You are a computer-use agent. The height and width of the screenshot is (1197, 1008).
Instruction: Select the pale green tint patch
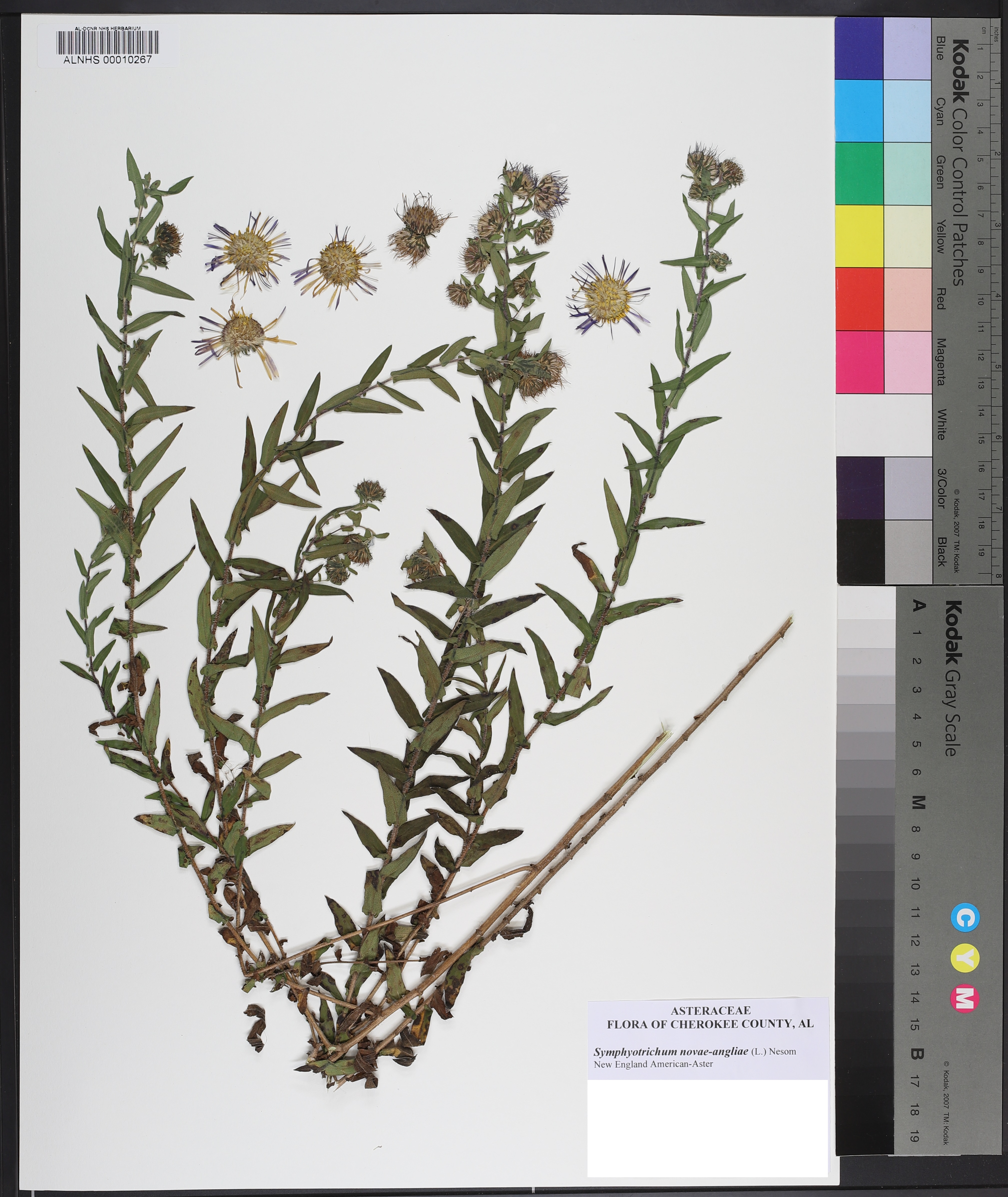(907, 174)
